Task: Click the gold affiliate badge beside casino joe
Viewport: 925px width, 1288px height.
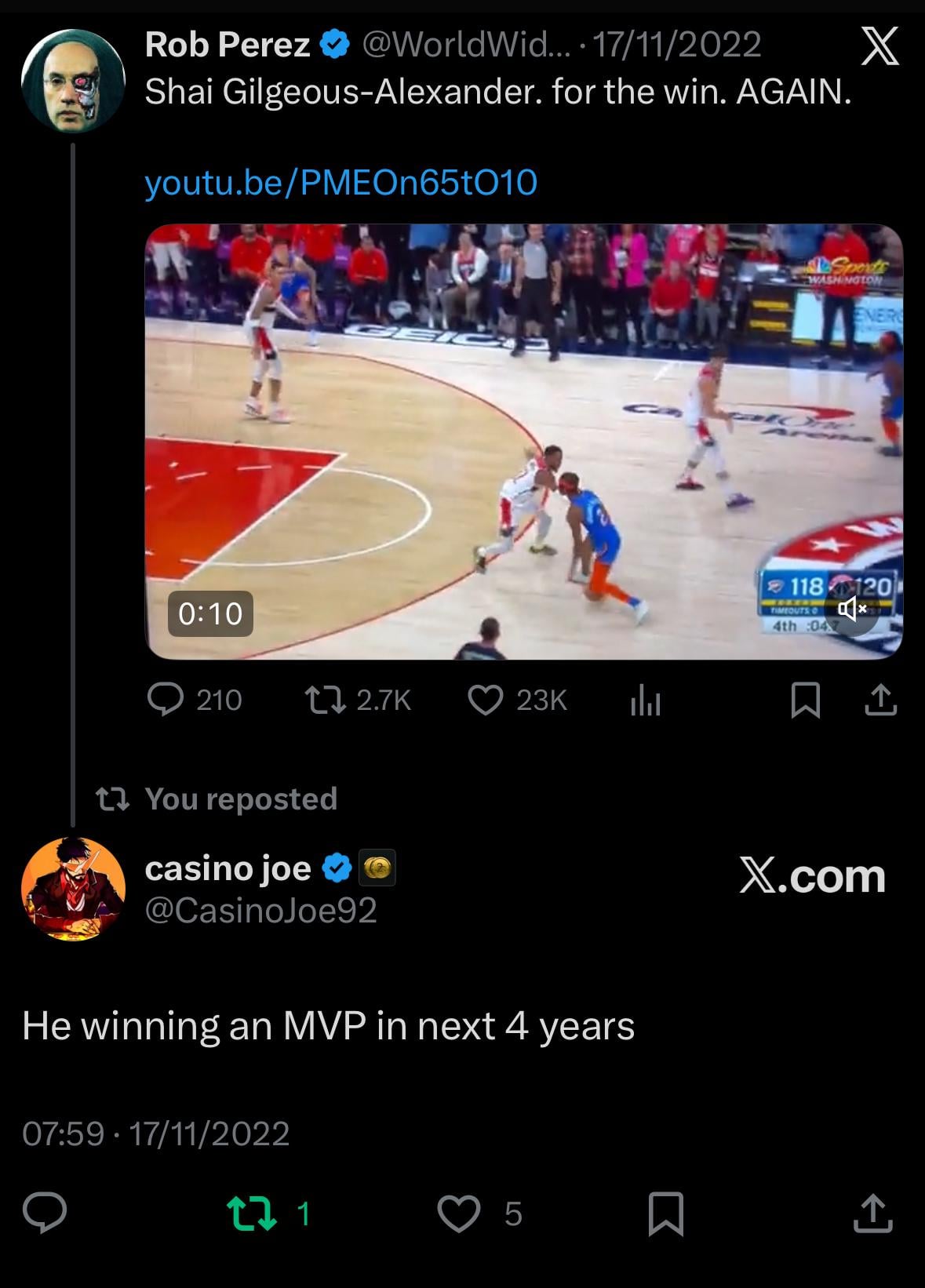Action: click(x=377, y=868)
